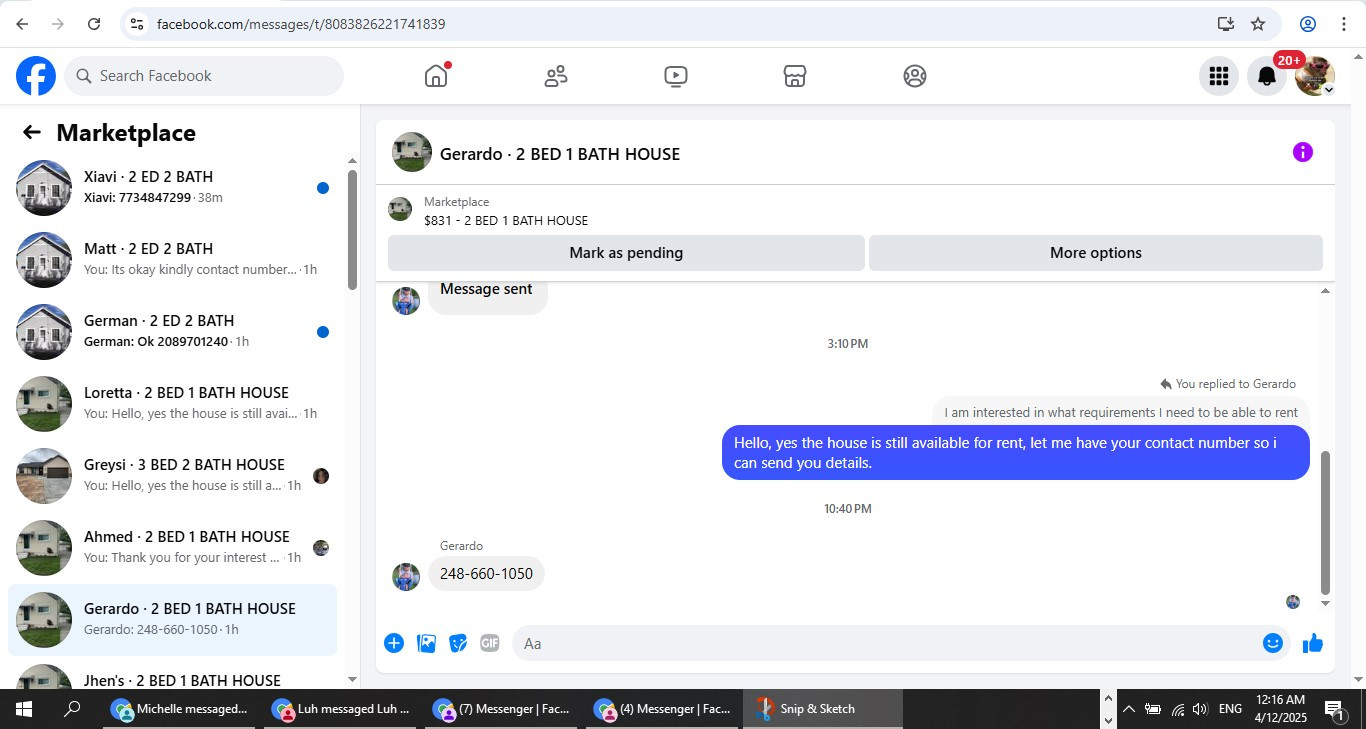Open the volume control in system tray

(x=1200, y=709)
